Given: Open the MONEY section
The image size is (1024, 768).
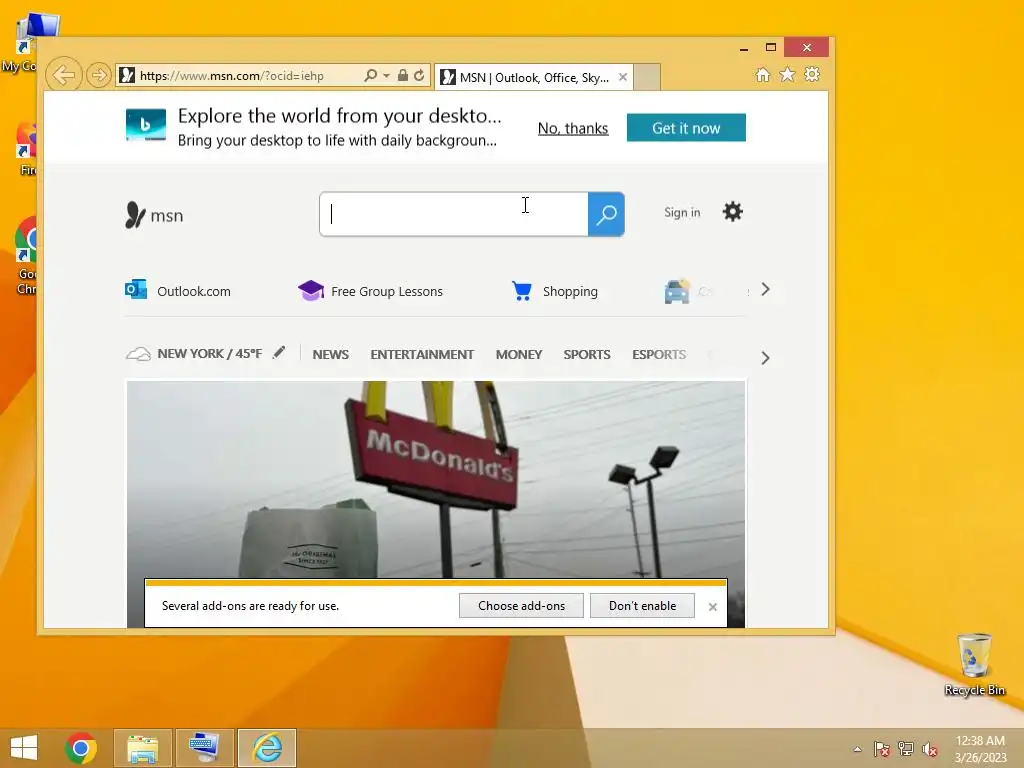Looking at the screenshot, I should point(519,355).
